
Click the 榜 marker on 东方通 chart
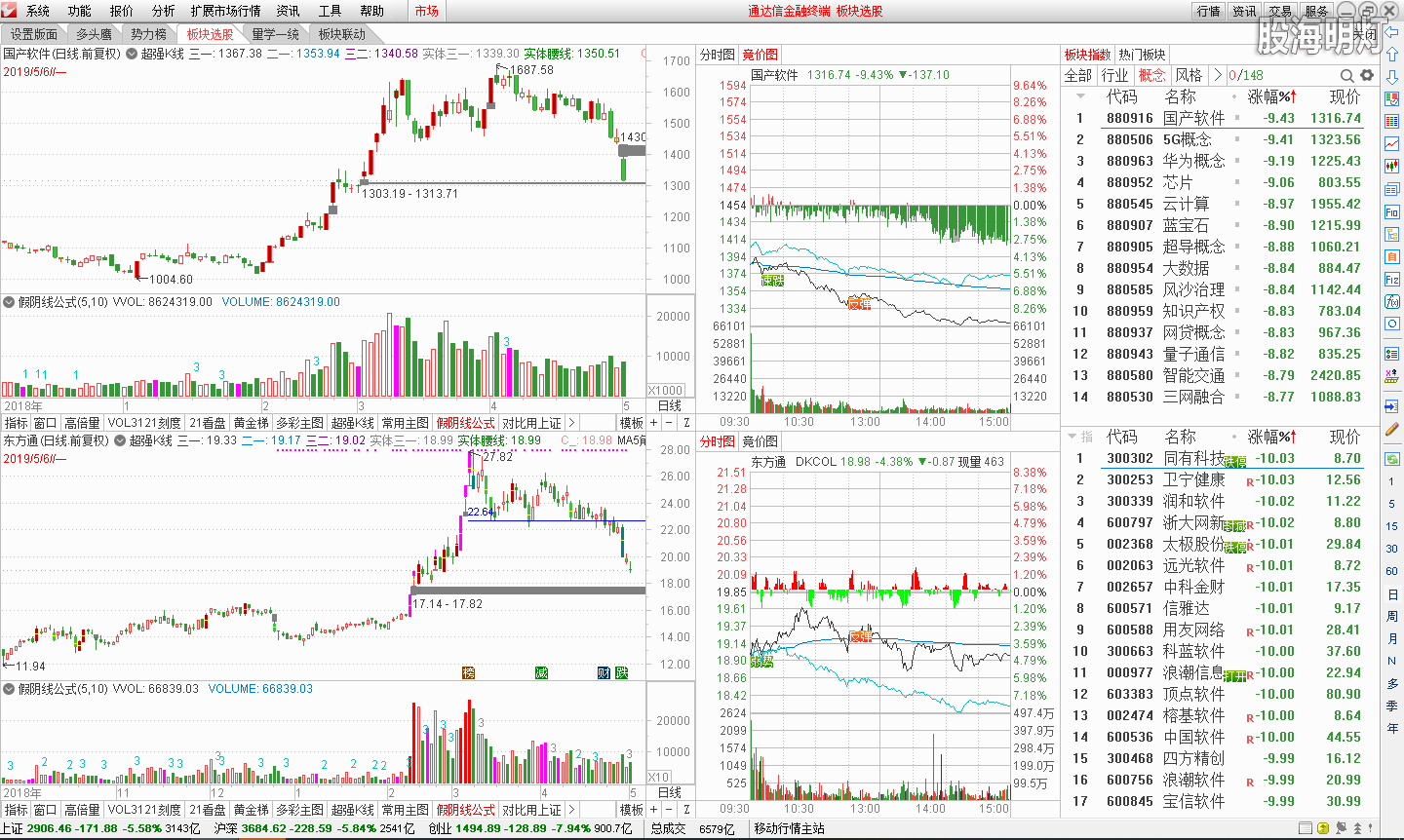point(468,672)
